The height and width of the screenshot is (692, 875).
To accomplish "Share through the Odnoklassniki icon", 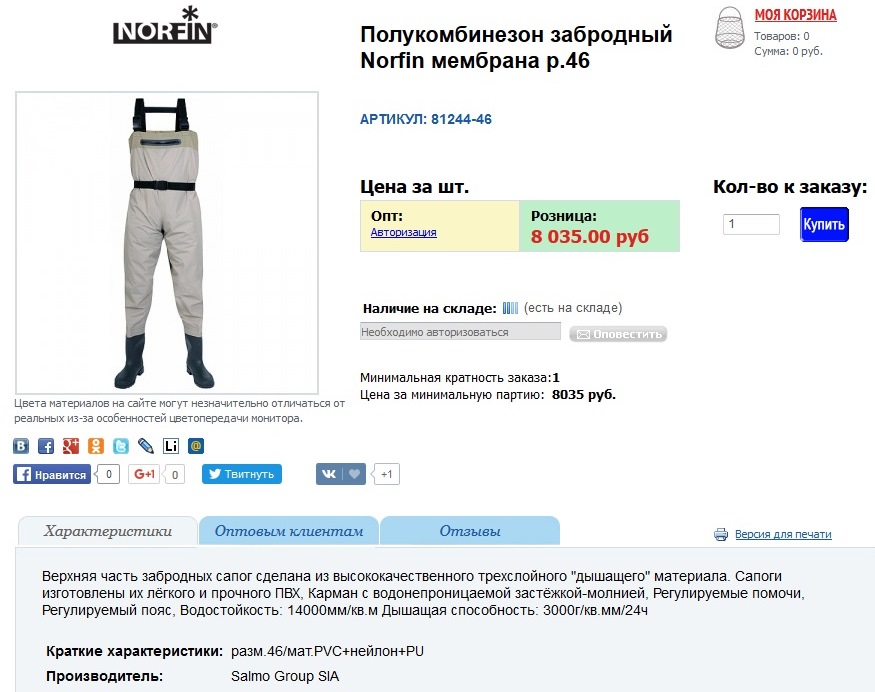I will coord(96,446).
